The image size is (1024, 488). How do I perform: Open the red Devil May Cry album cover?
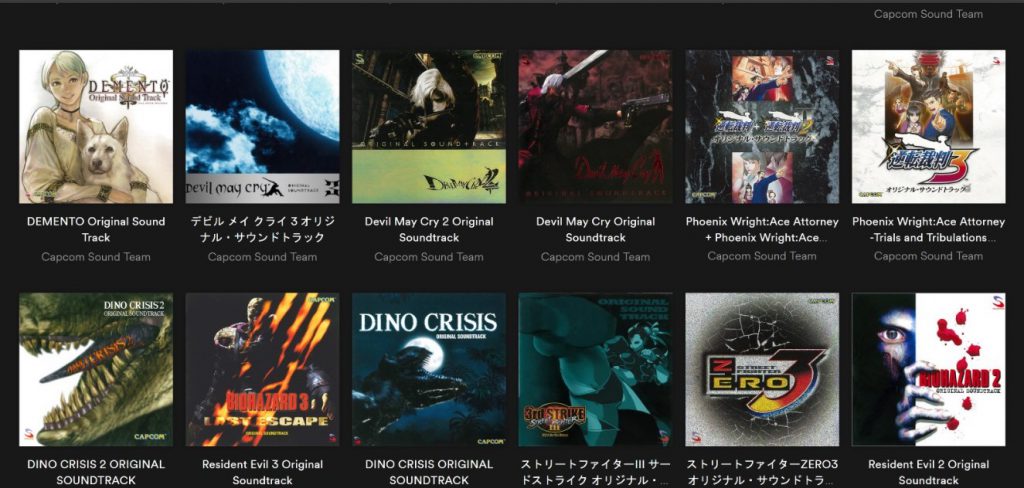(596, 127)
